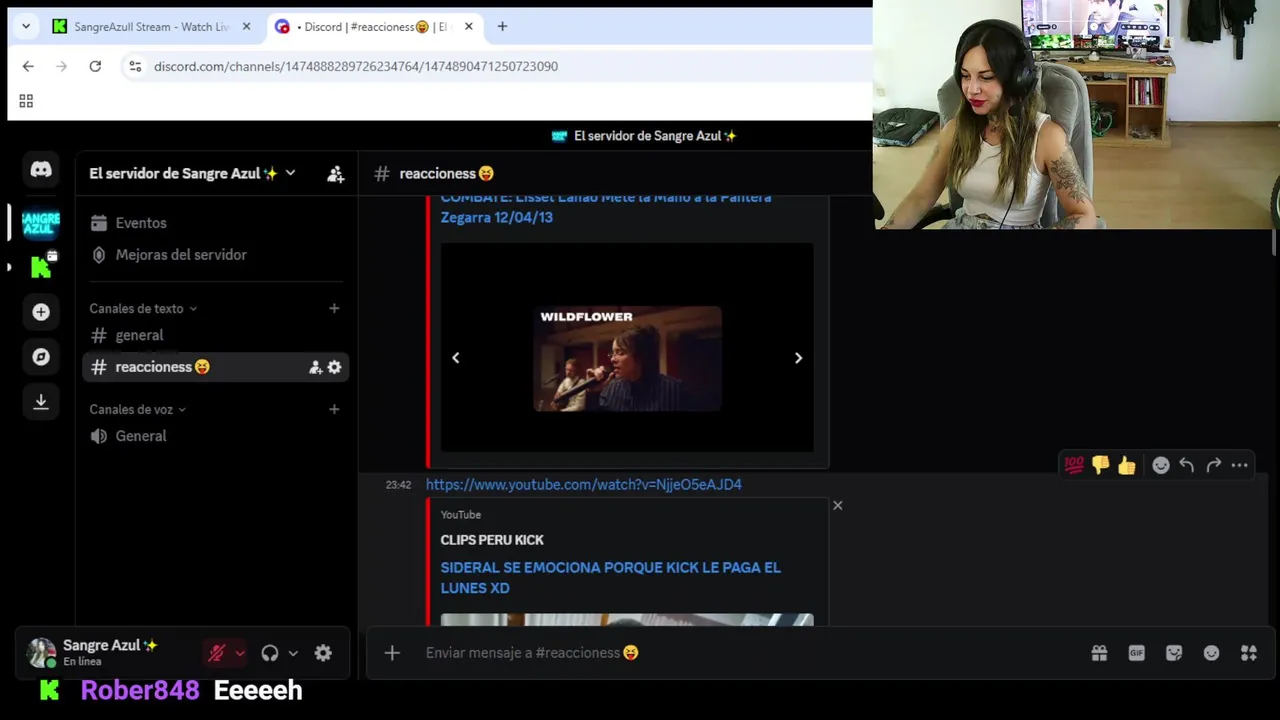This screenshot has width=1280, height=720.
Task: Open the GIF picker
Action: [1136, 653]
